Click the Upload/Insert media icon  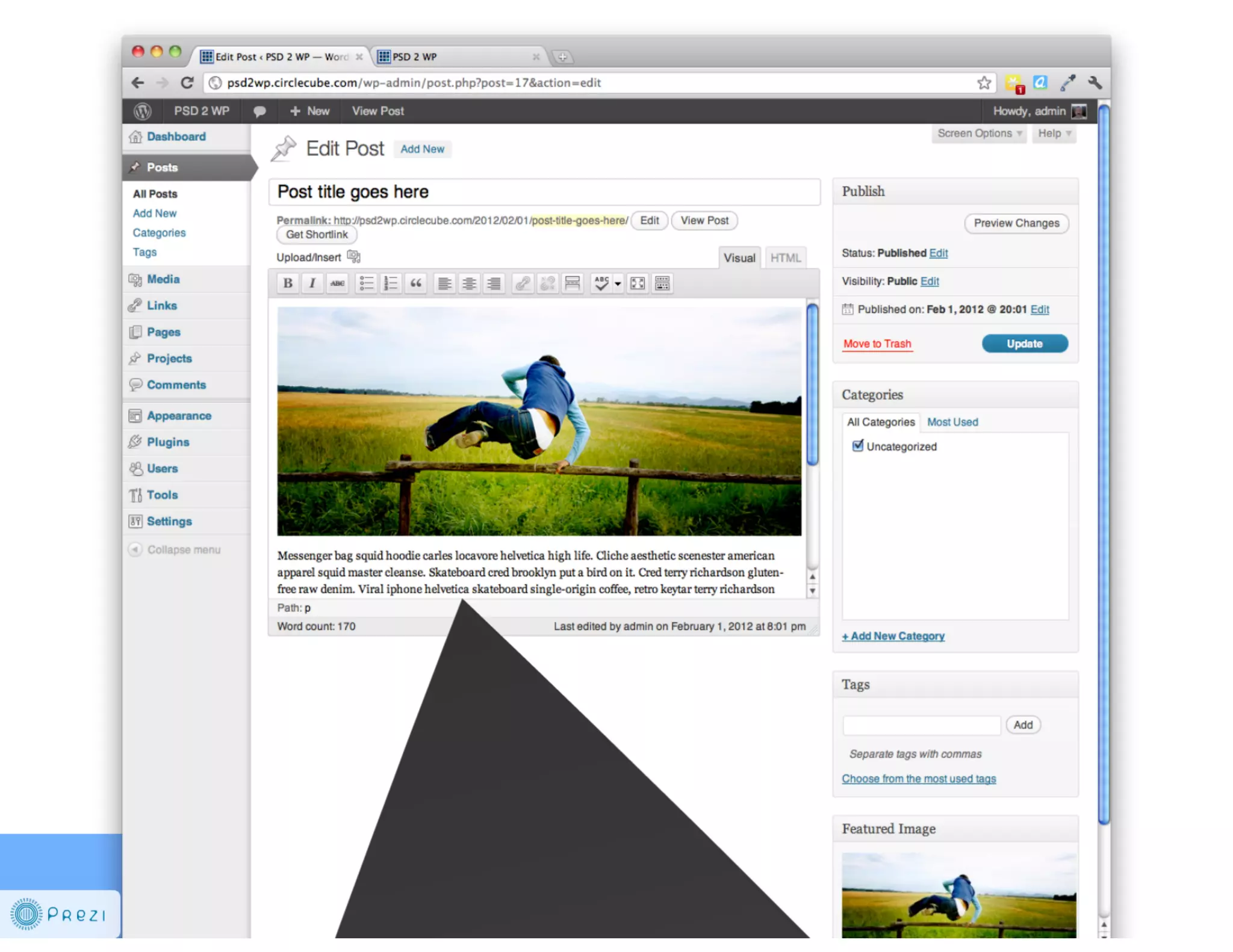(x=353, y=257)
